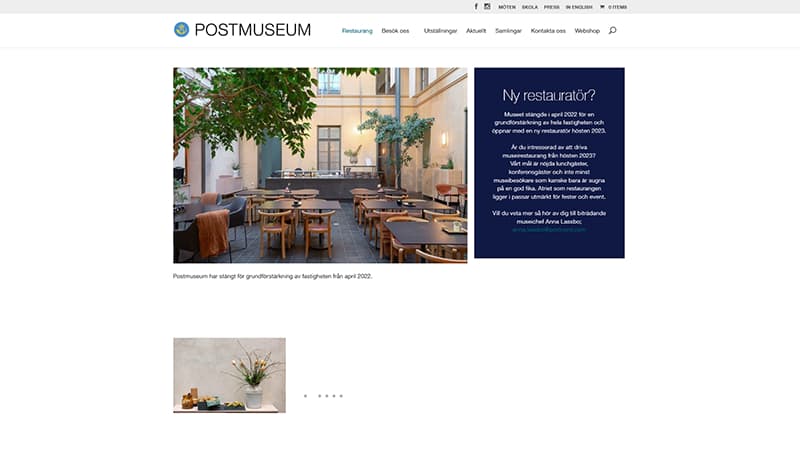Open the Instagram icon link
Screen dimensions: 800x452
487,7
